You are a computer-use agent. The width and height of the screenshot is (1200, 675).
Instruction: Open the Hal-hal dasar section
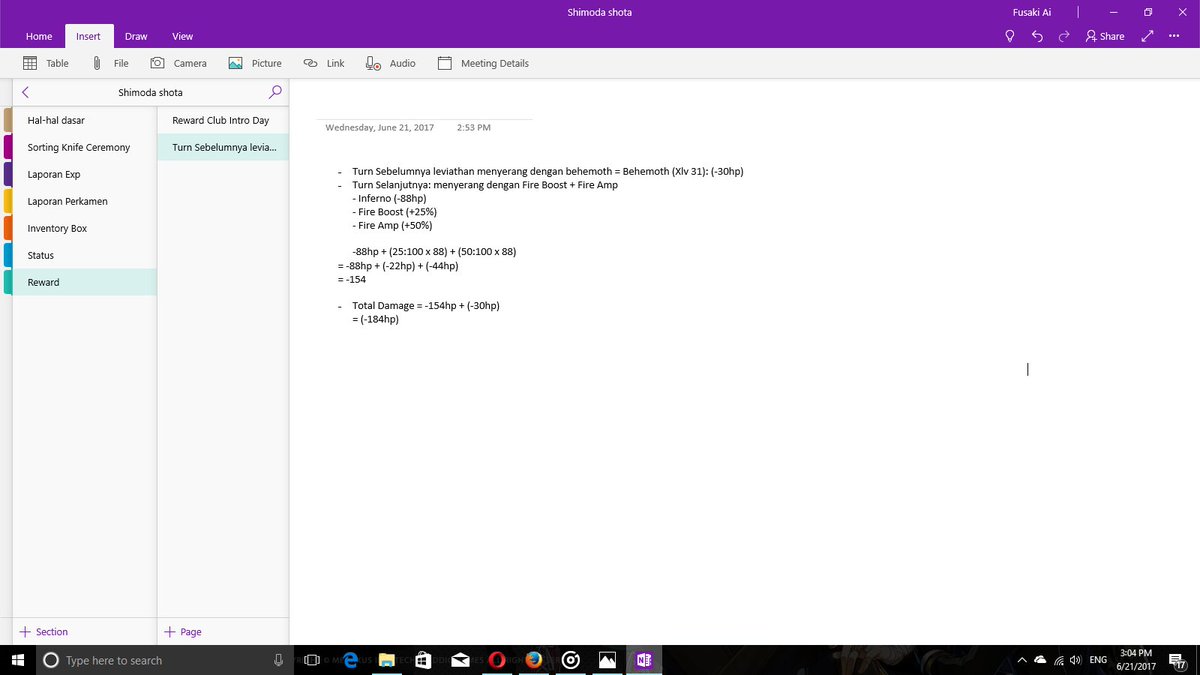tap(85, 120)
